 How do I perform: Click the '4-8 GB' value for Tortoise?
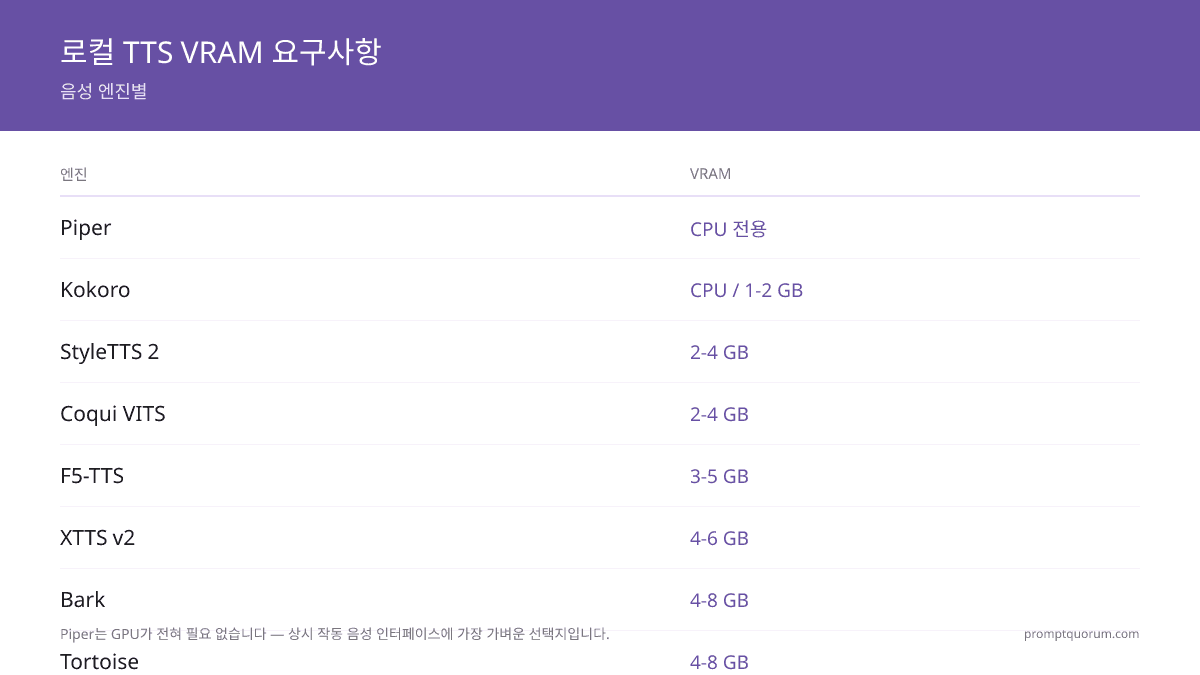[x=719, y=662]
